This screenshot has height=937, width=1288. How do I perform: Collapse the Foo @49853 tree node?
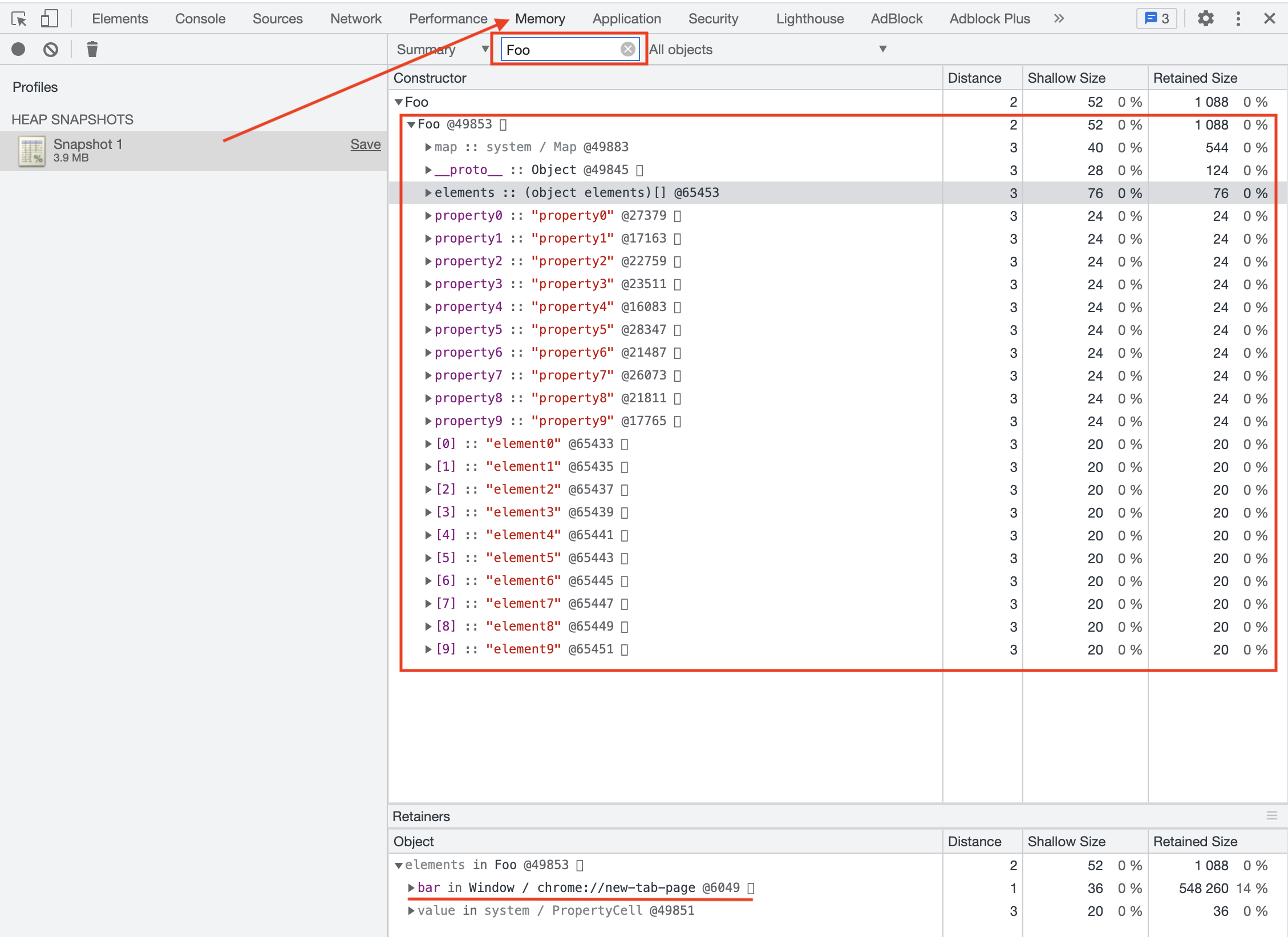[411, 125]
